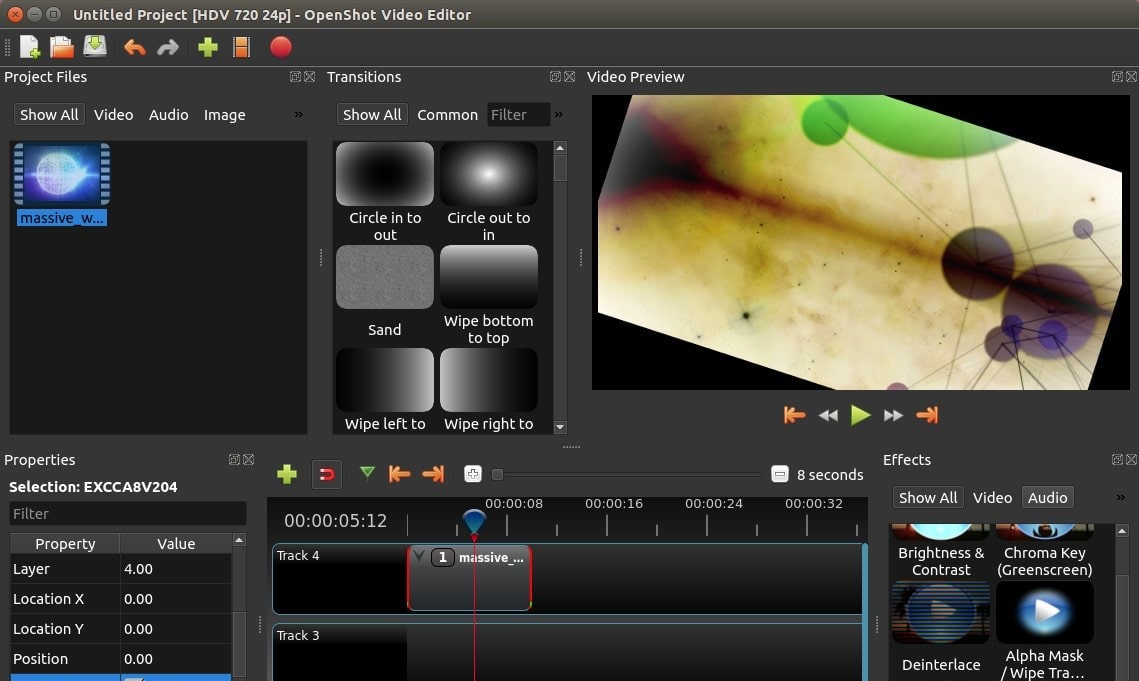The image size is (1139, 681).
Task: Zoom in the timeline with plus icon
Action: 473,475
